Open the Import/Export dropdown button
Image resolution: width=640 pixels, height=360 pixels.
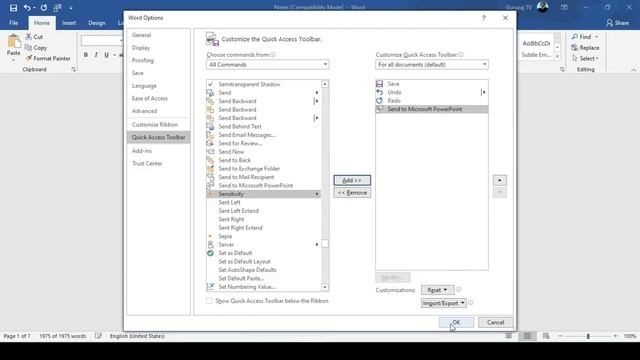pos(443,303)
